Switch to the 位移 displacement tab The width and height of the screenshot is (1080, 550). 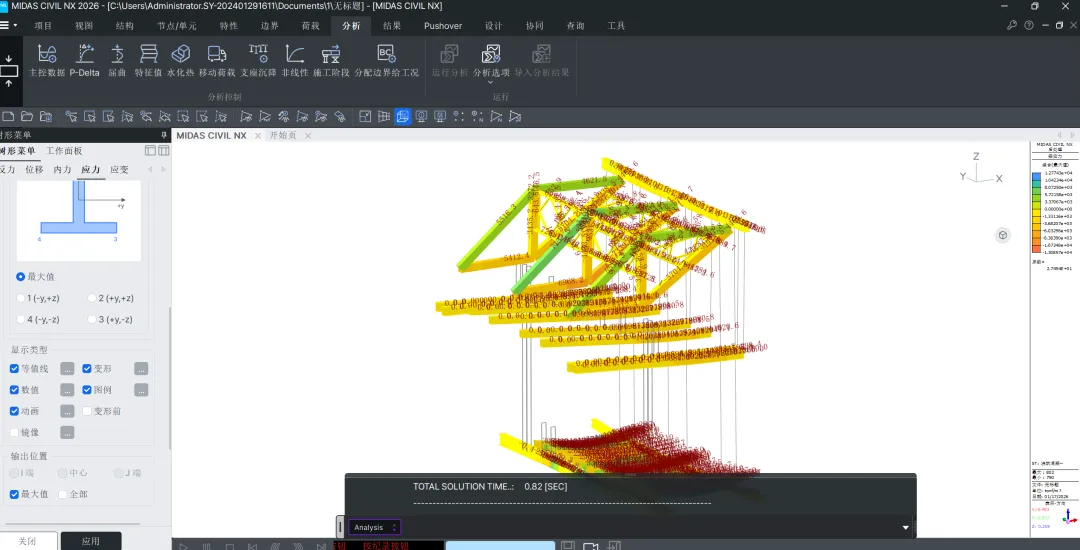(x=34, y=169)
